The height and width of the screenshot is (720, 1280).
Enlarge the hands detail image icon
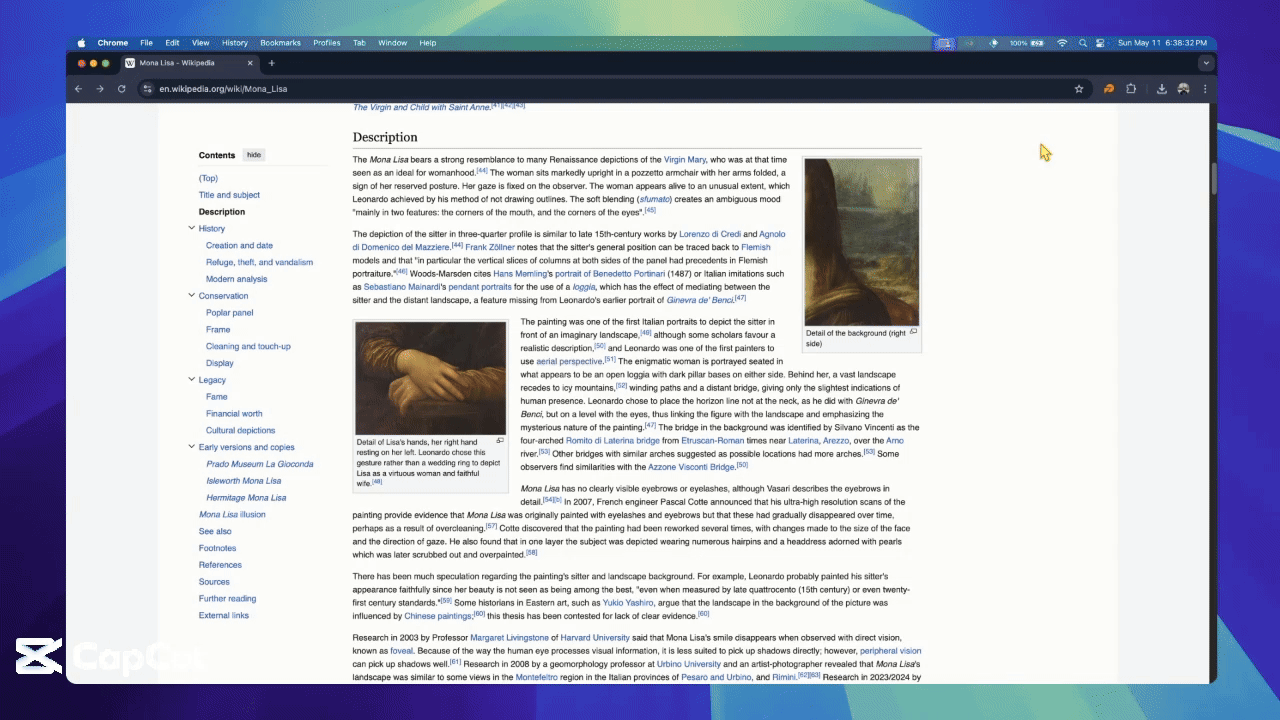[x=500, y=441]
